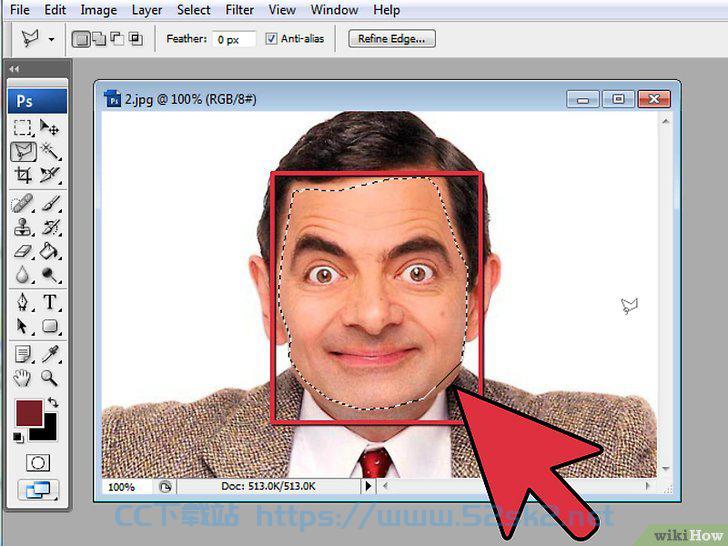Select the Eyedropper tool
The width and height of the screenshot is (728, 546).
[50, 354]
